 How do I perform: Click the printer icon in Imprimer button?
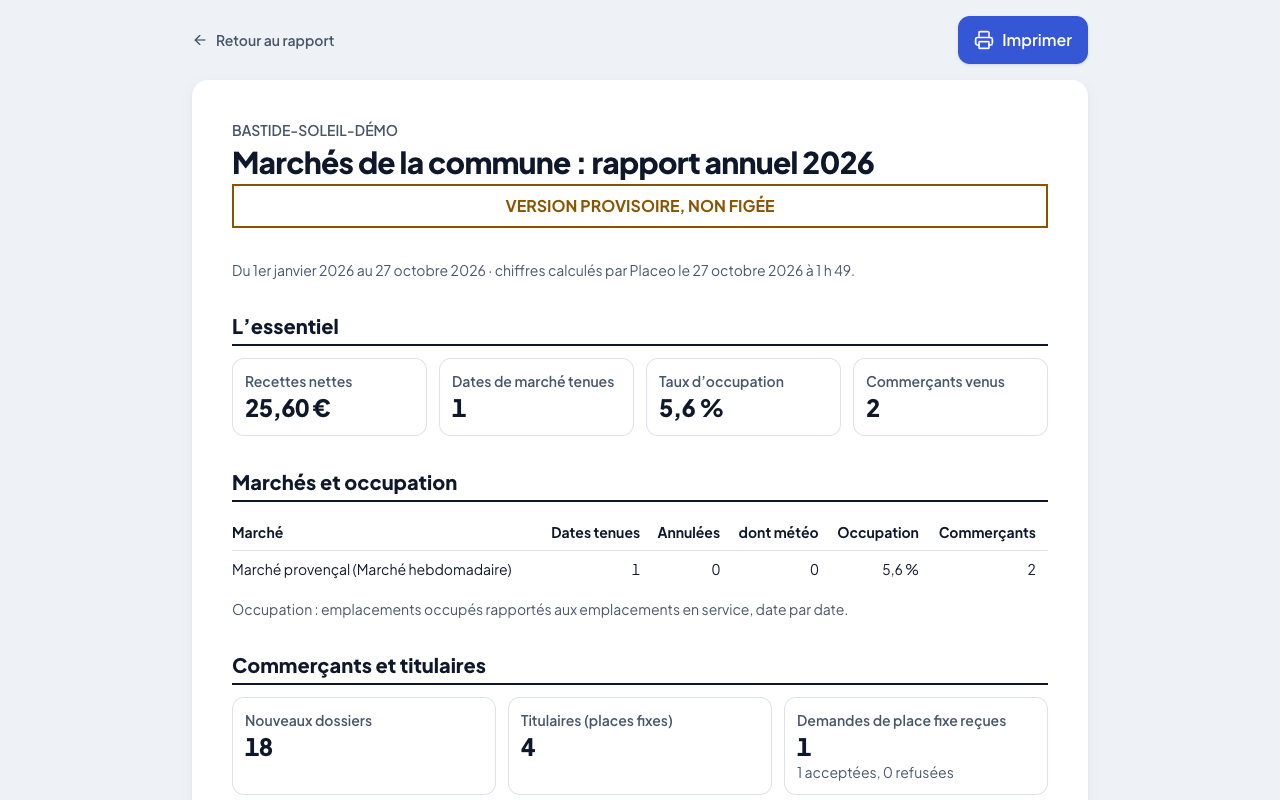coord(984,40)
